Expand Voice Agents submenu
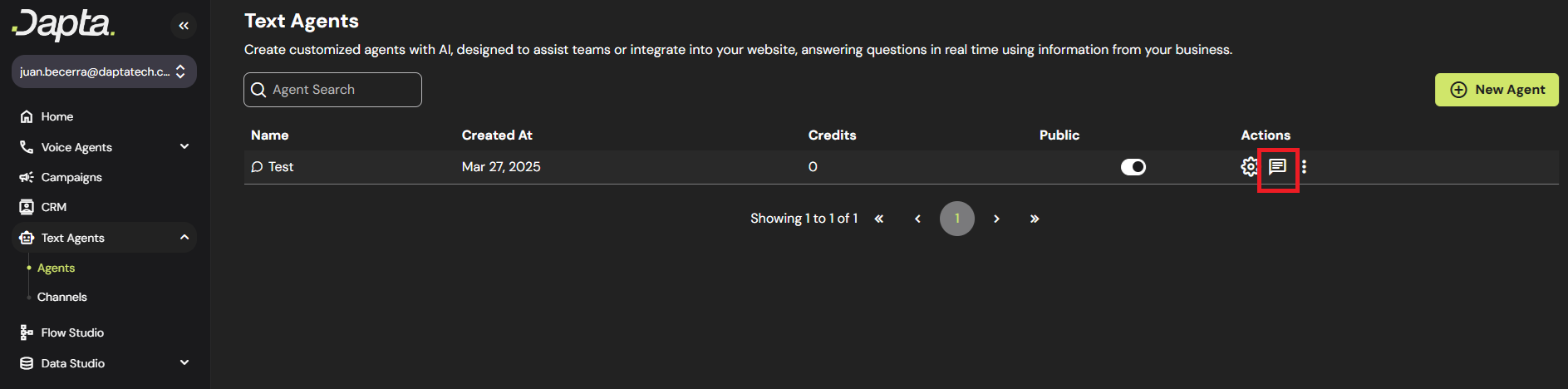The width and height of the screenshot is (1568, 389). [x=184, y=147]
